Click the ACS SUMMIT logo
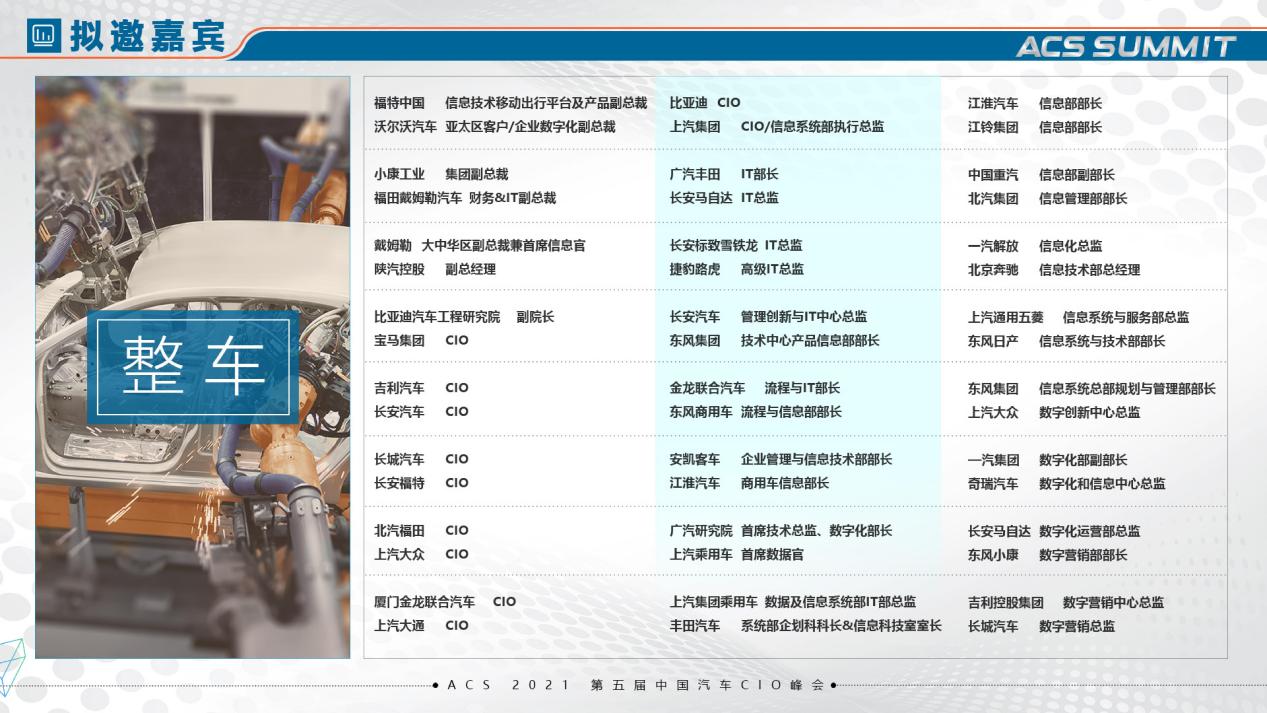Viewport: 1267px width, 713px height. click(x=1126, y=47)
